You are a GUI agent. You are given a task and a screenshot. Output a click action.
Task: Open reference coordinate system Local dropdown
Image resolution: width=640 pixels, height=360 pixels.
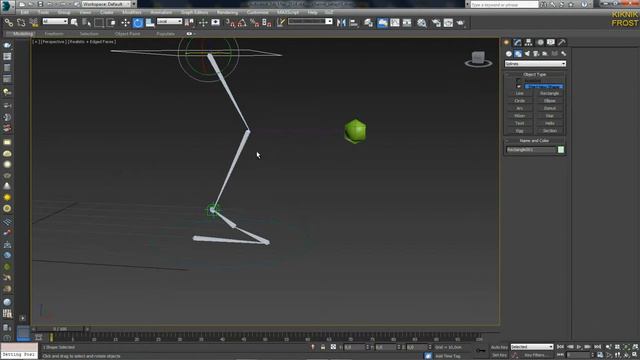(169, 21)
